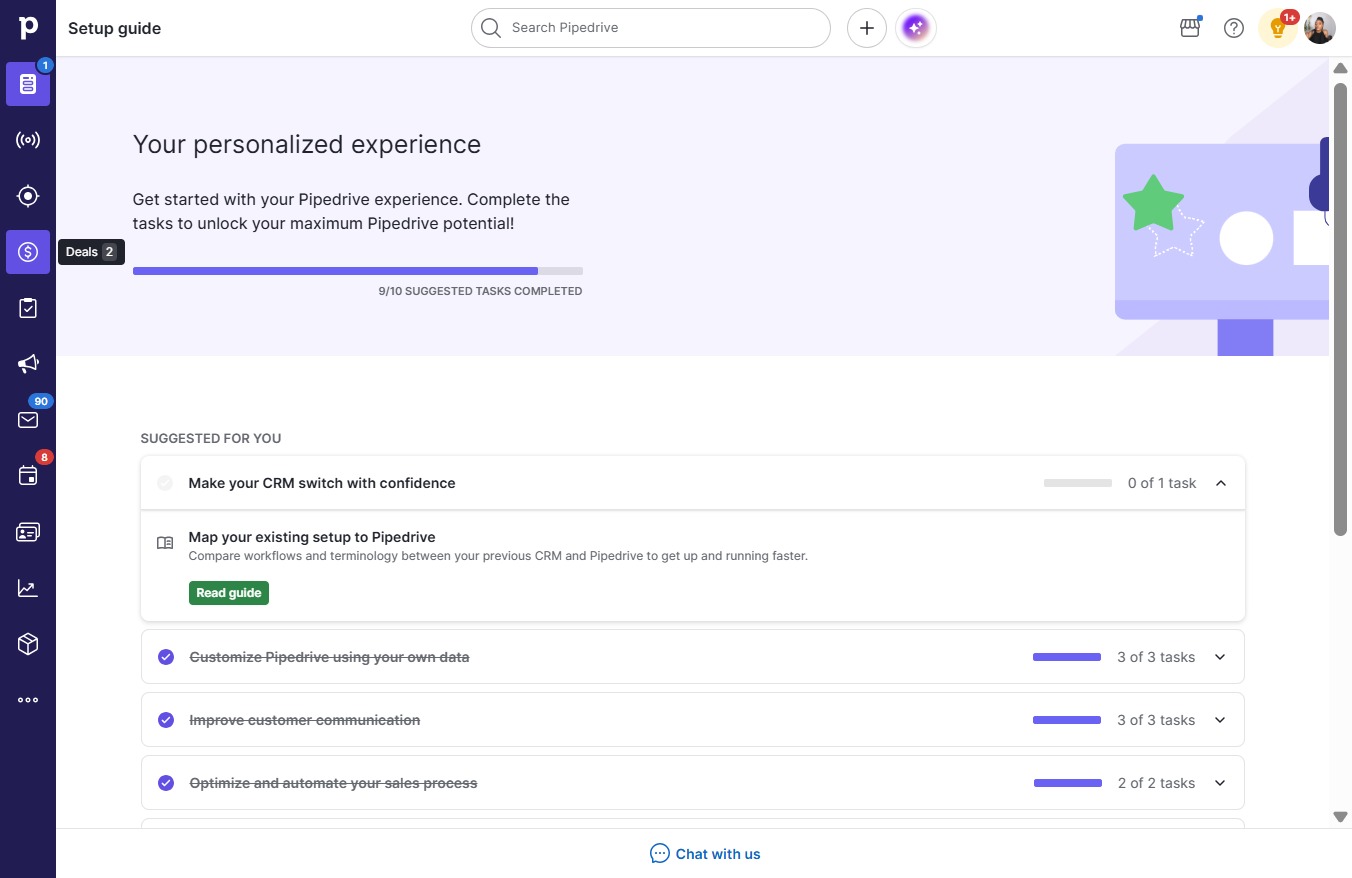
Task: Click the guide book icon beside Map your existing setup
Action: [x=165, y=543]
